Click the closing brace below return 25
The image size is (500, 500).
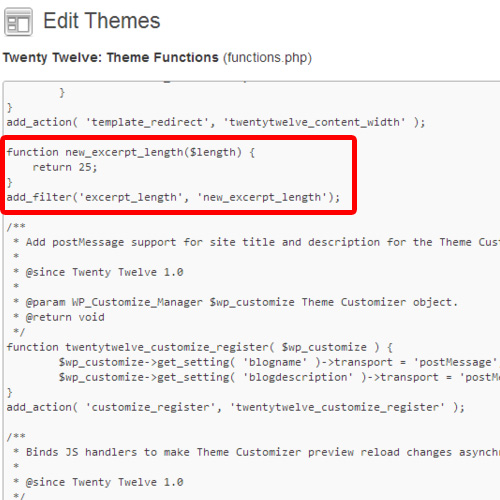[x=10, y=182]
